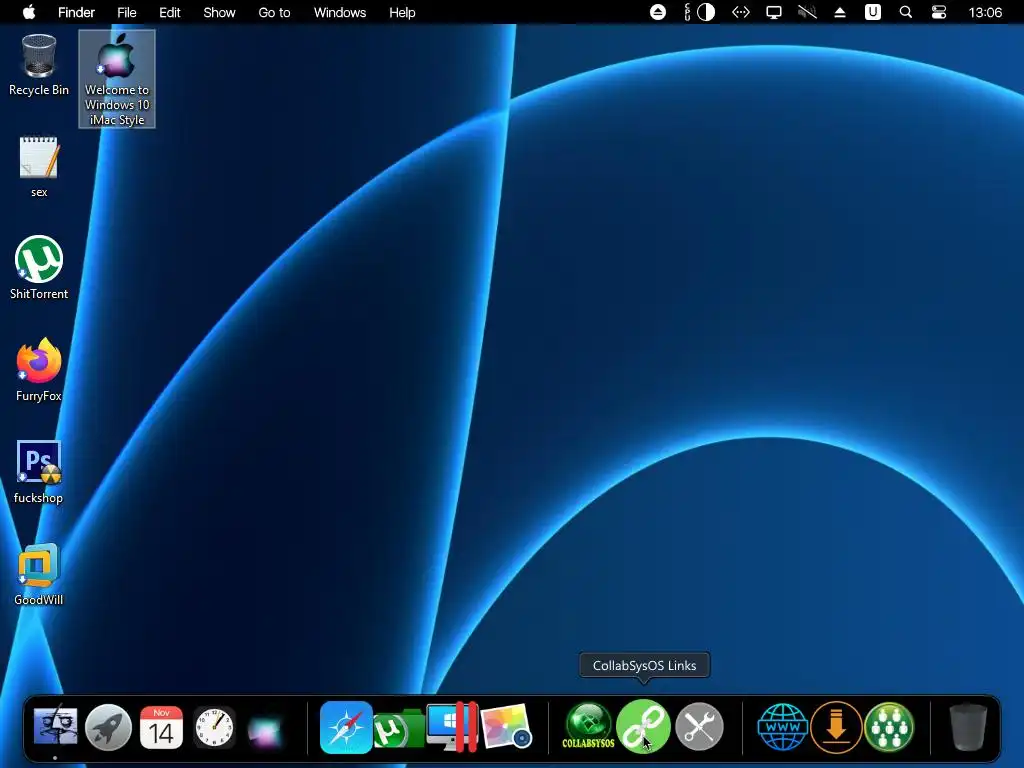Open the blue WWW globe dock icon

[782, 726]
